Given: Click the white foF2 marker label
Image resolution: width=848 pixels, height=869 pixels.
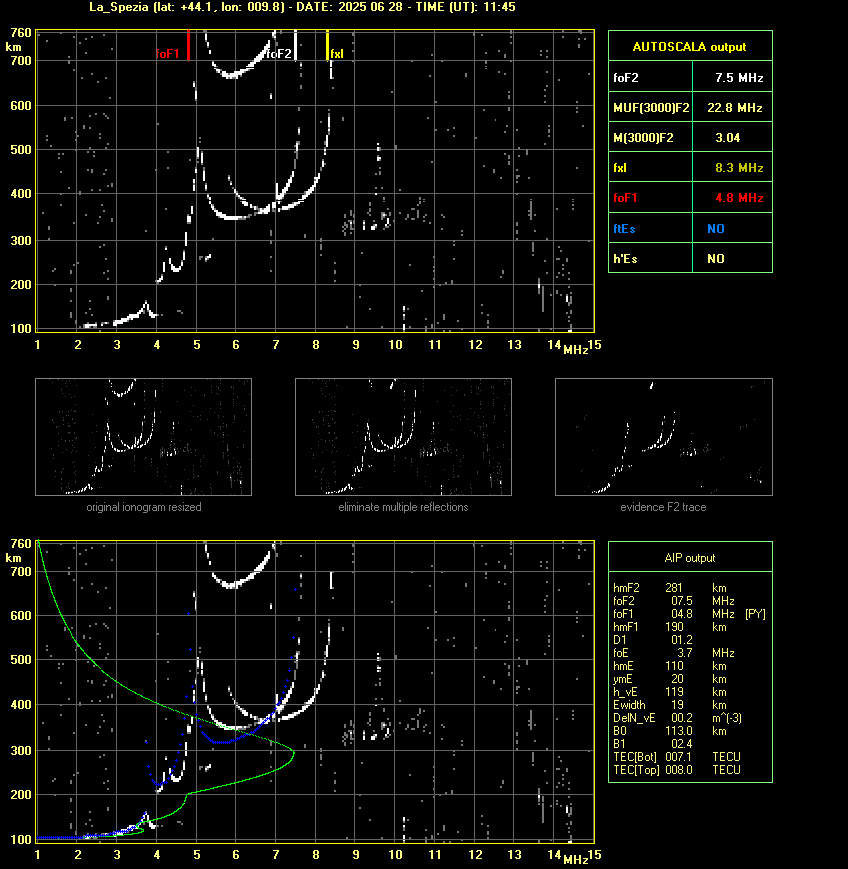Looking at the screenshot, I should point(279,54).
